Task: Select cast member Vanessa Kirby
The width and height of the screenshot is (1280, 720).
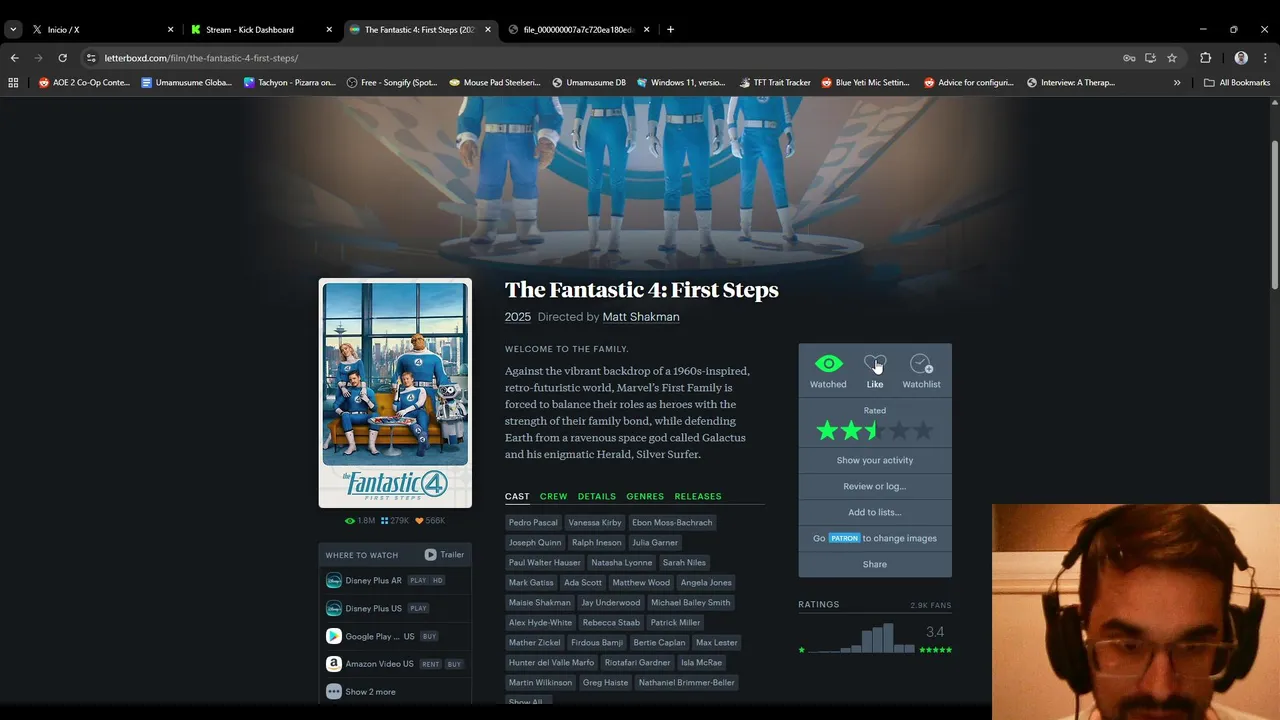Action: tap(595, 522)
